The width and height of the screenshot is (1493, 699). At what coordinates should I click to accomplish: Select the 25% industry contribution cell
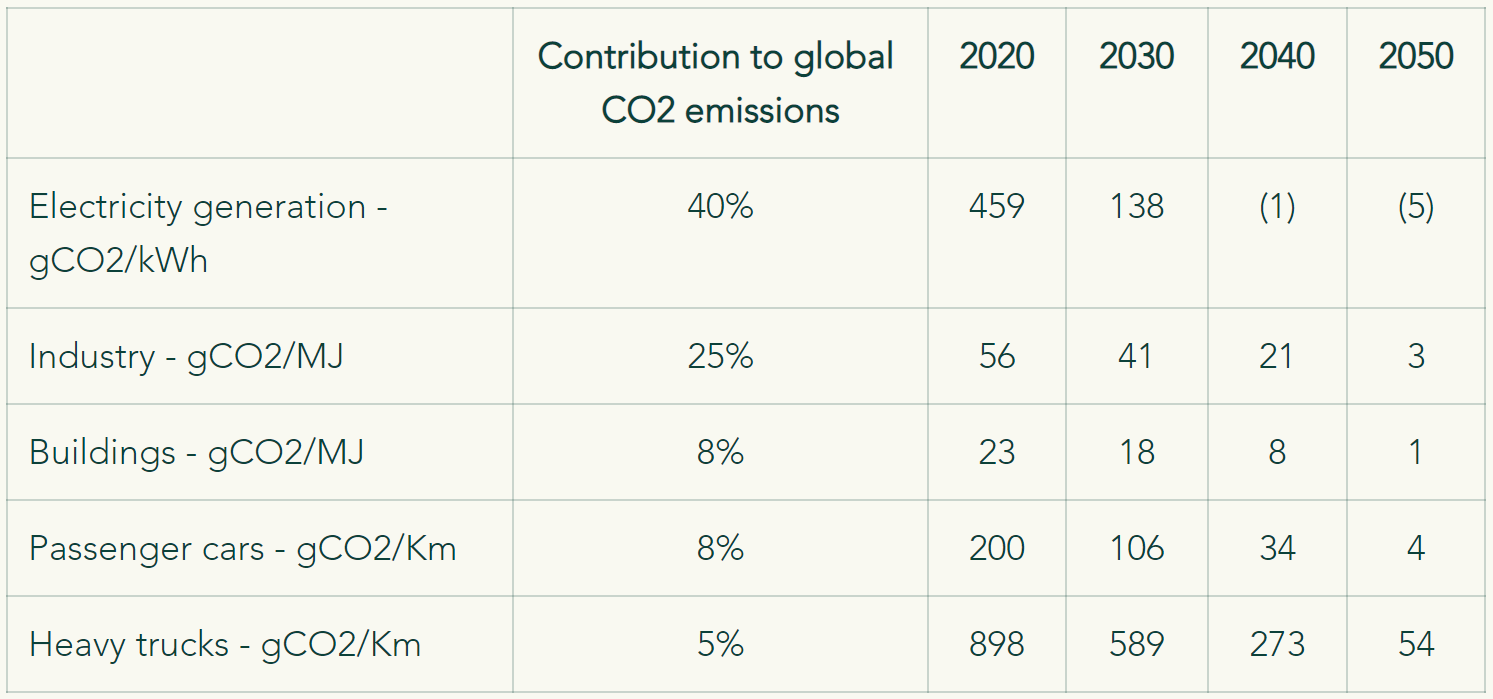(720, 357)
